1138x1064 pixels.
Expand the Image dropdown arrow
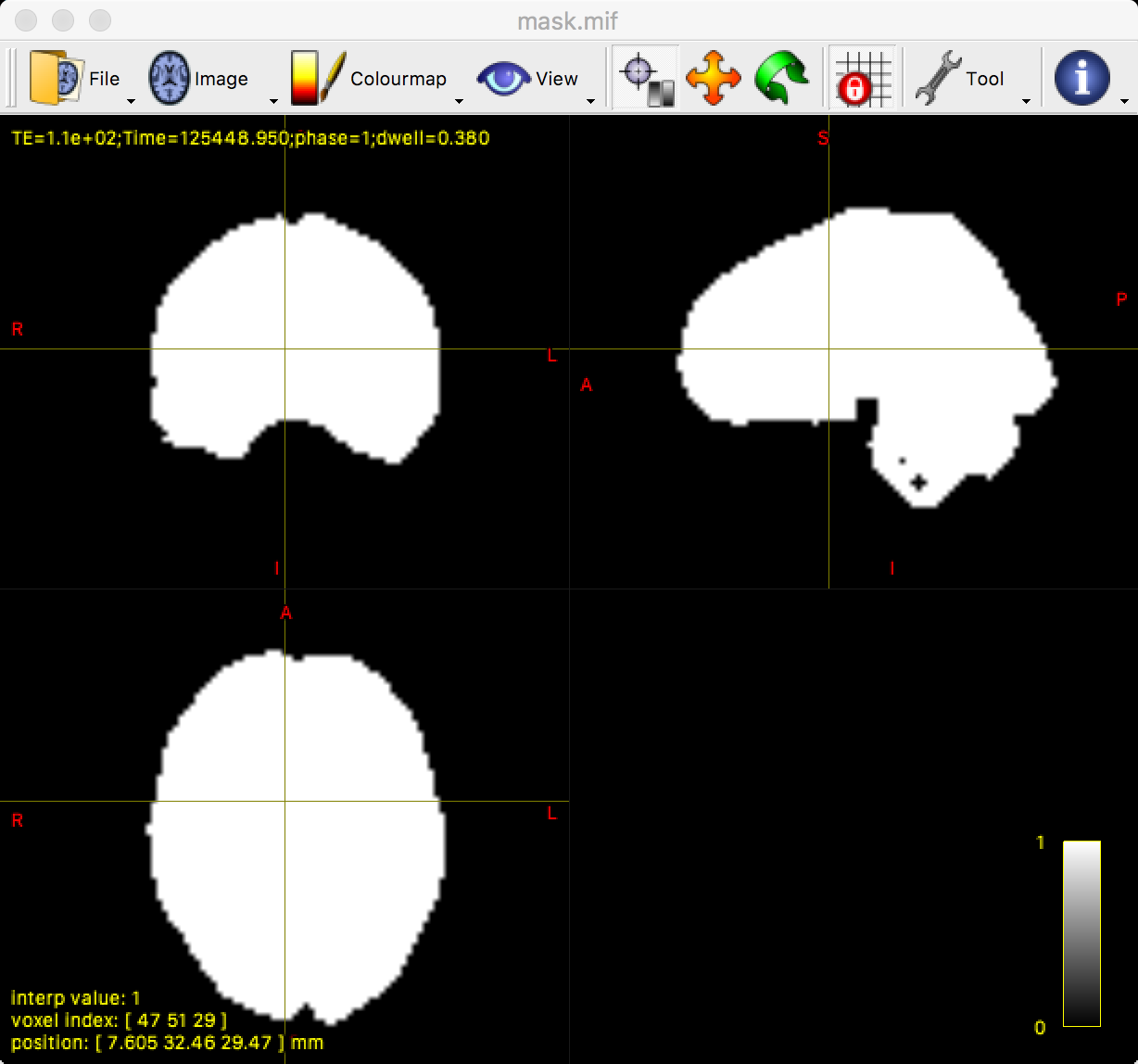point(273,100)
